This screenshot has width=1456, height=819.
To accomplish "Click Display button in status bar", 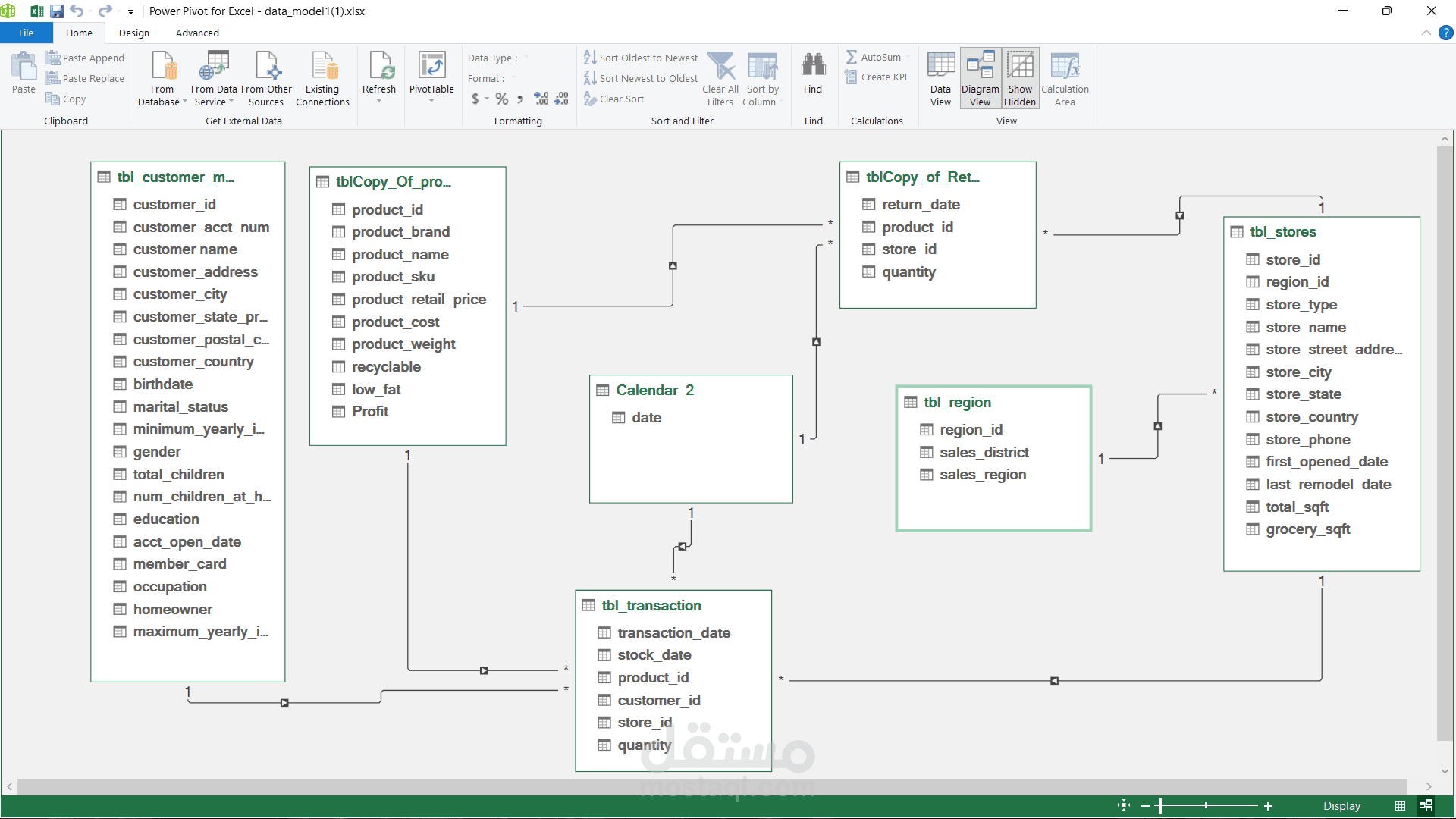I will [1341, 806].
